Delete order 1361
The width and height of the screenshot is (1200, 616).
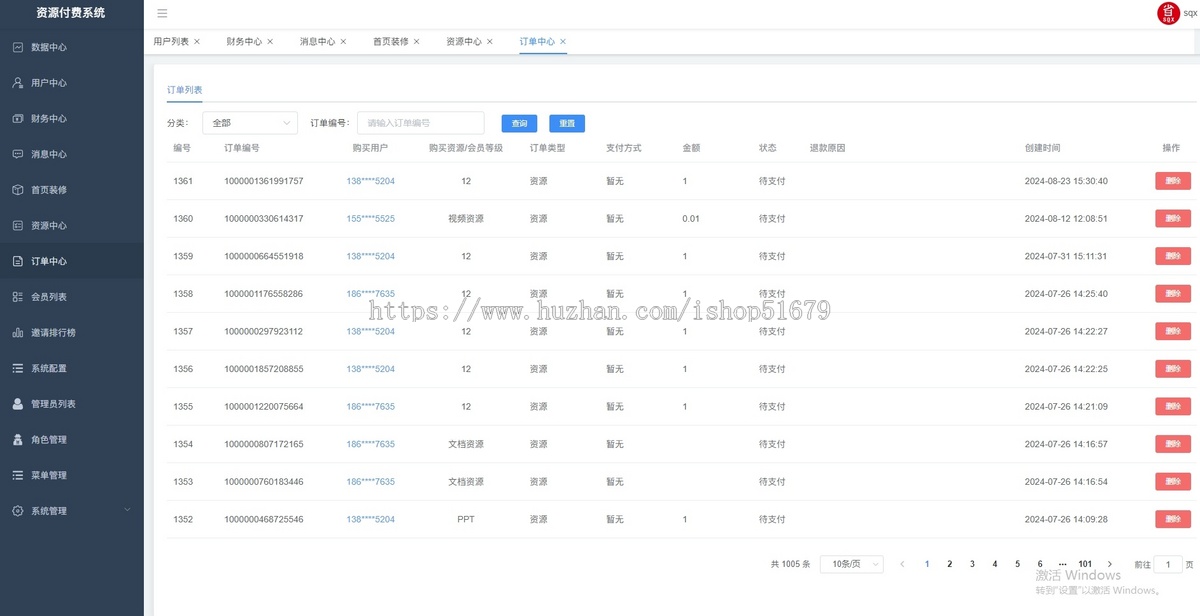pos(1173,181)
